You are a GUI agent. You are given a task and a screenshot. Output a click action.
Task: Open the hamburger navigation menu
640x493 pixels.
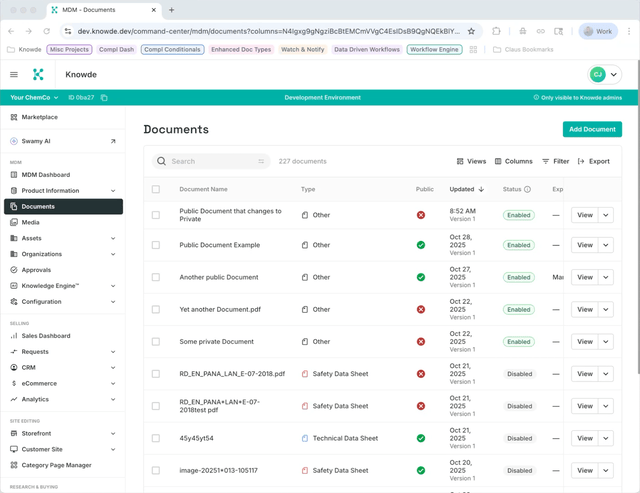click(x=14, y=74)
